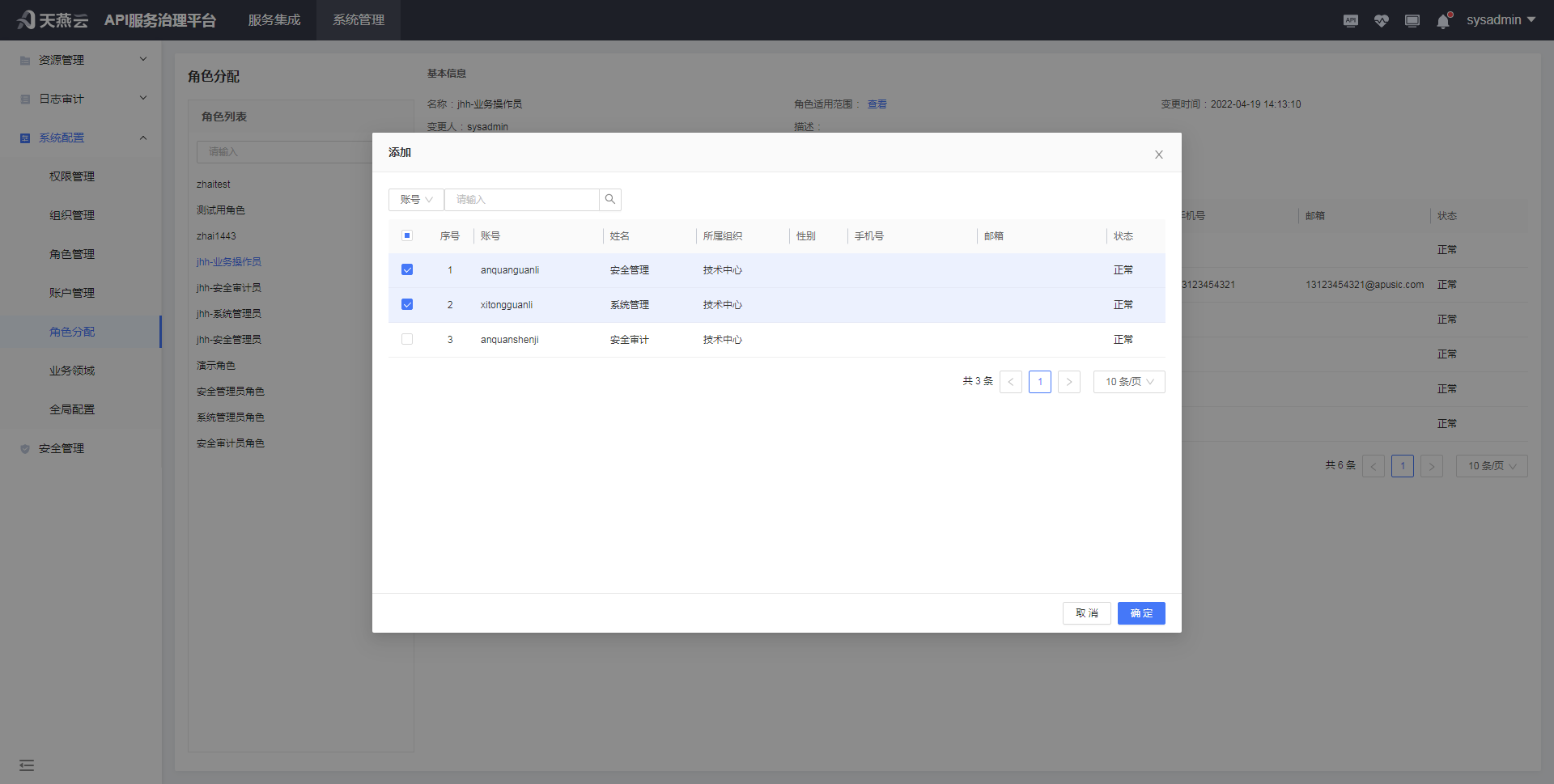Click the 资源管理 folder icon in sidebar

[24, 59]
